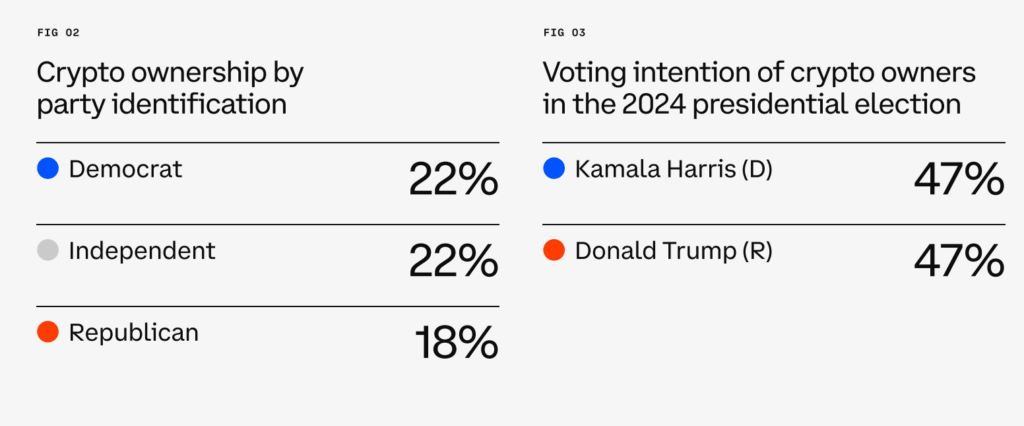The image size is (1024, 426).
Task: Click 'Crypto ownership by party identification' title
Action: [170, 88]
